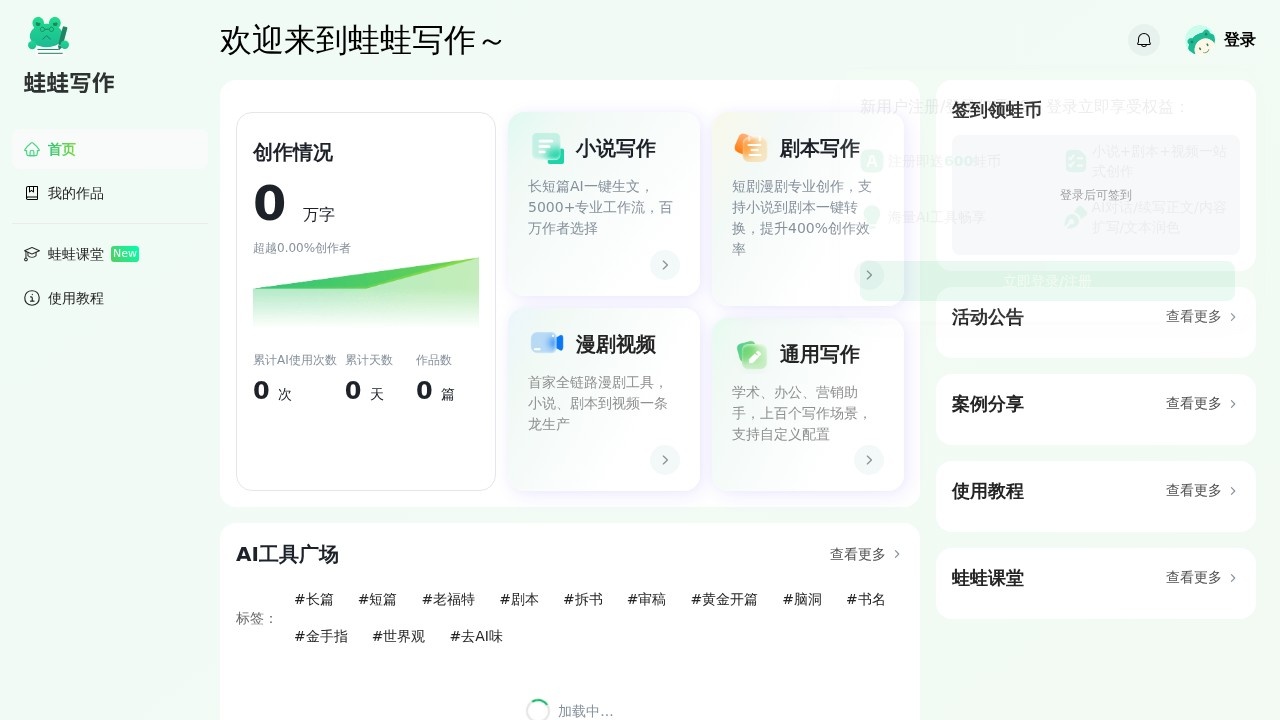Click the 登录后可签到 sign-in box
Screen dimensions: 1280x720
coord(1096,195)
